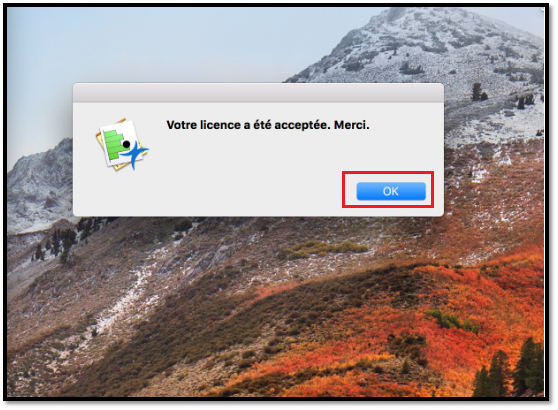558x410 pixels.
Task: Click the green bushes patch on the hillside
Action: click(x=320, y=249)
